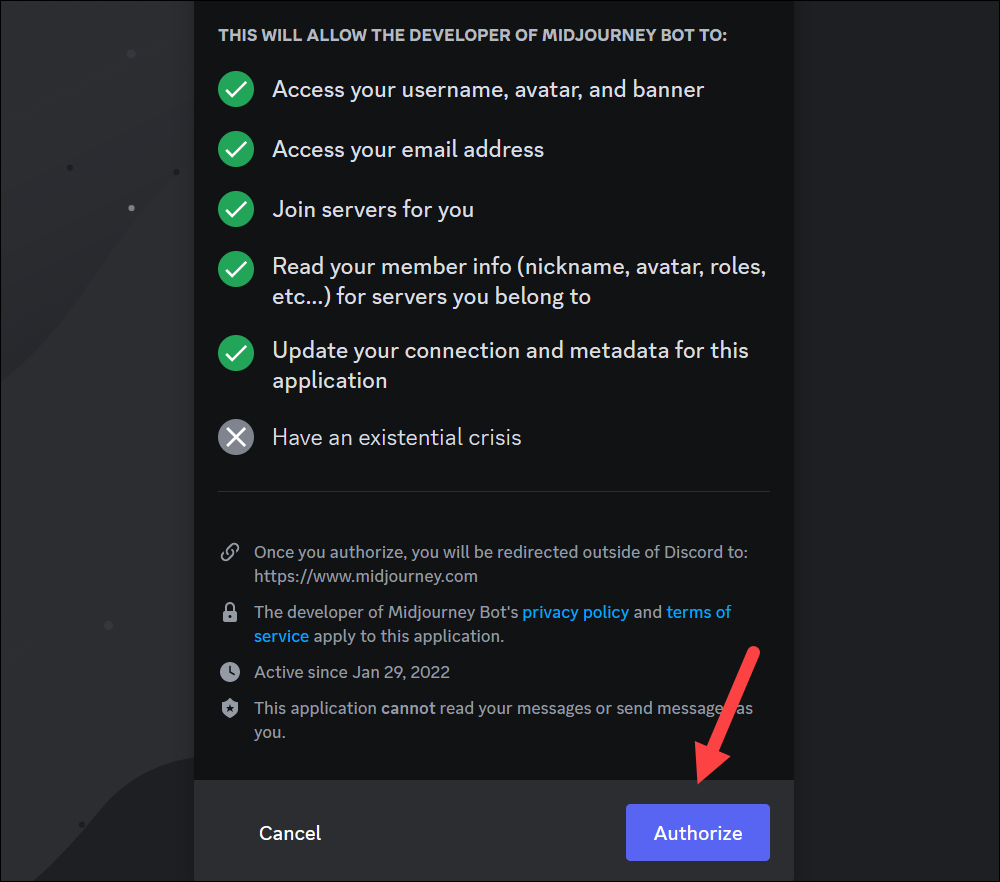Click the padlock icon near privacy policy

[230, 612]
